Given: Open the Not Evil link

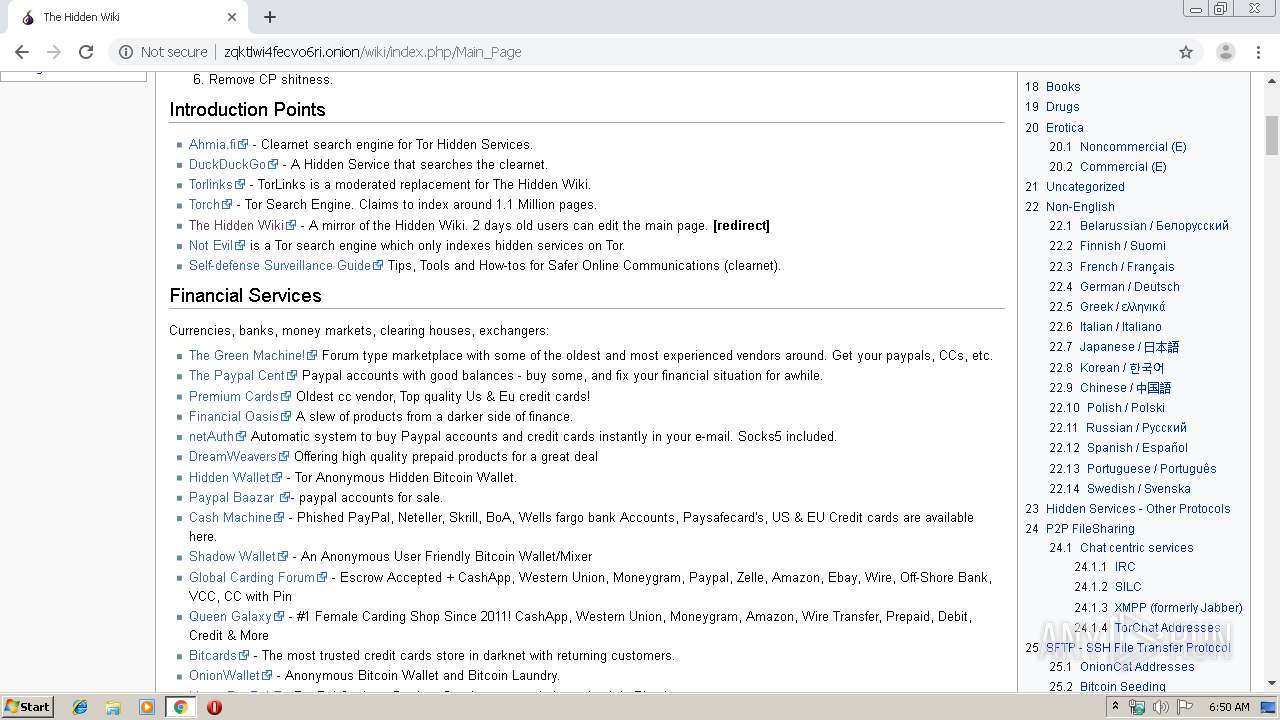Looking at the screenshot, I should [x=211, y=245].
